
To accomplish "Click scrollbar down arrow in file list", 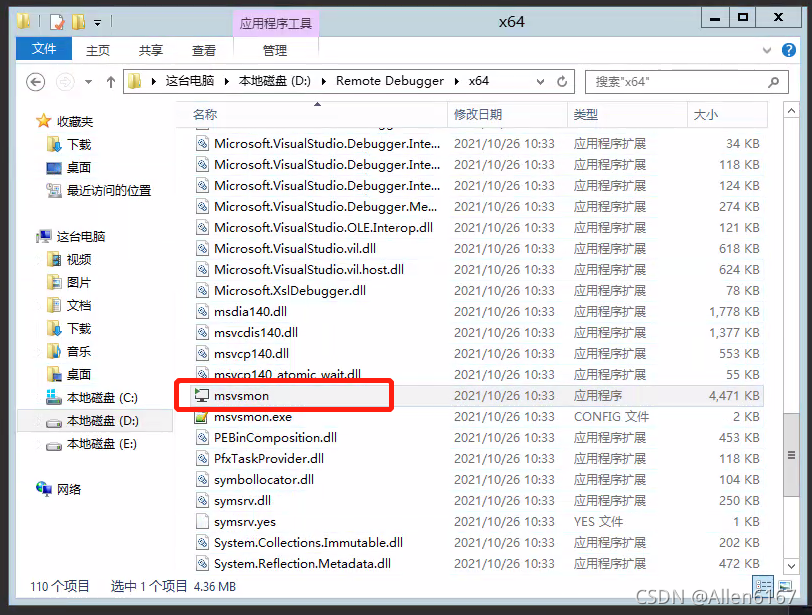I will 791,566.
